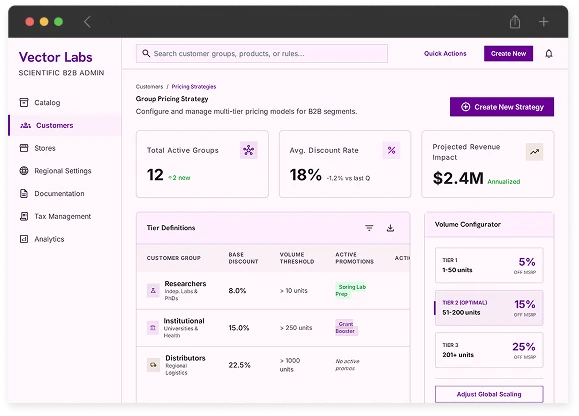Screen dimensions: 579x416
Task: Click the +2 new groups indicator
Action: (x=179, y=178)
